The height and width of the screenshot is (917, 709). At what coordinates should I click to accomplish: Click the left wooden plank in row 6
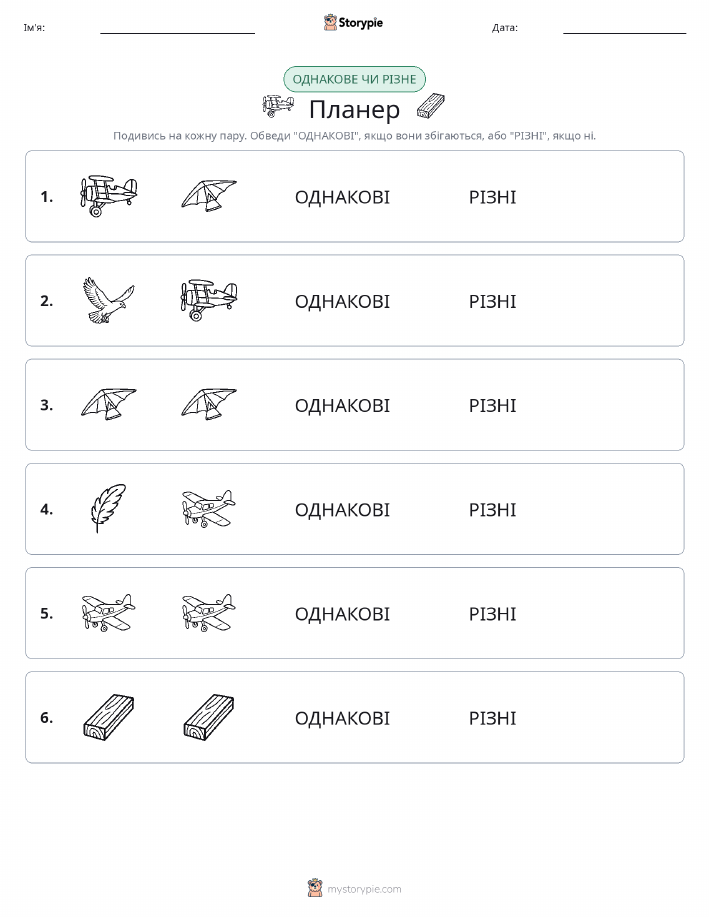pos(108,718)
